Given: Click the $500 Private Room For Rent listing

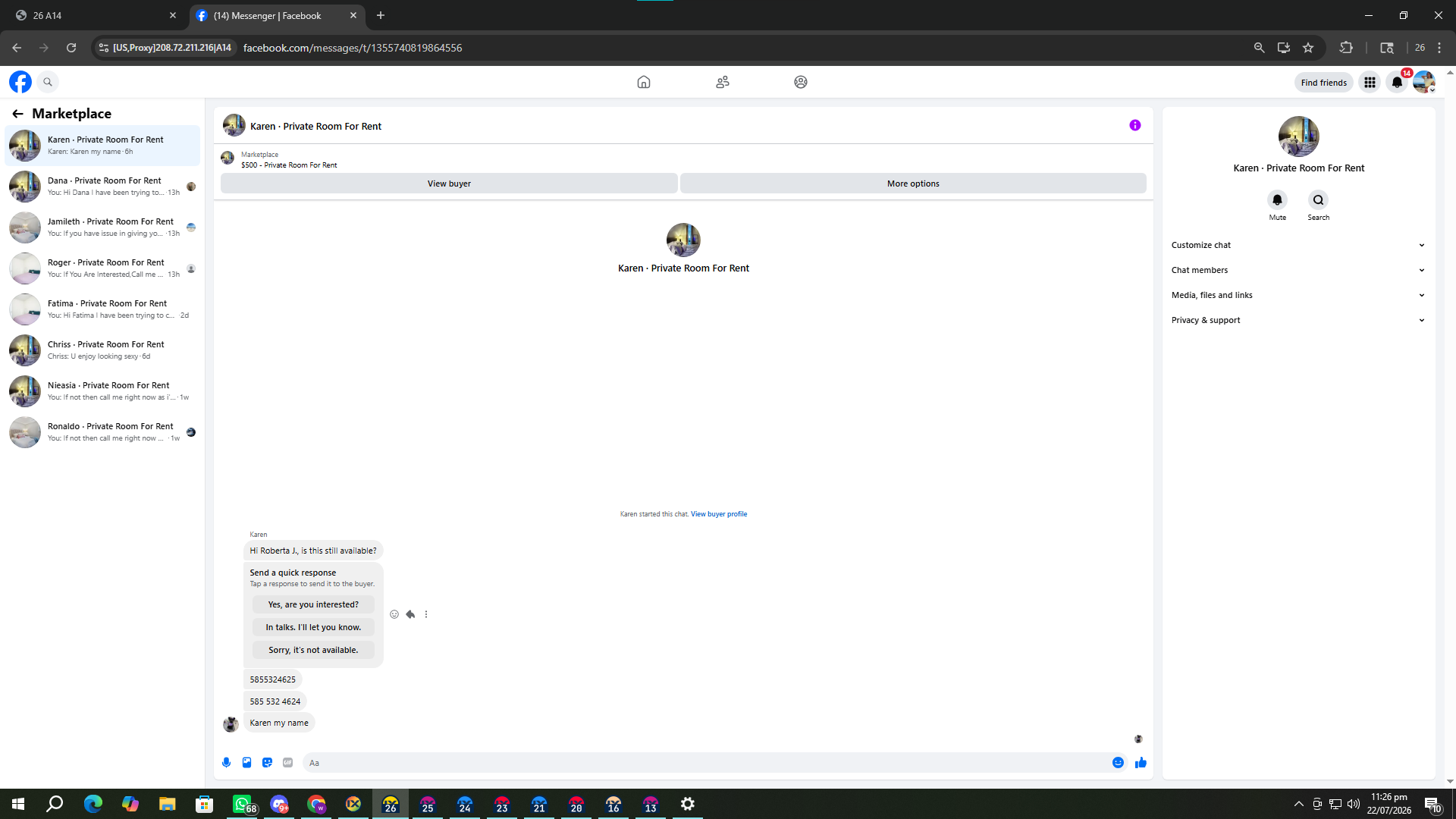Looking at the screenshot, I should pos(289,165).
